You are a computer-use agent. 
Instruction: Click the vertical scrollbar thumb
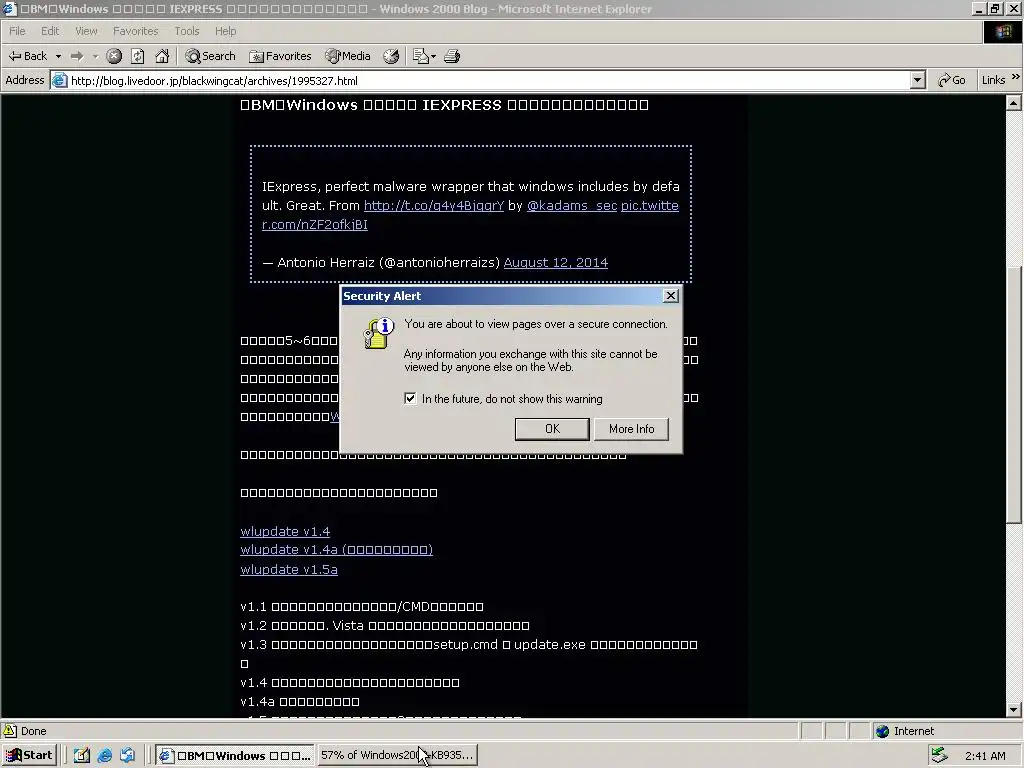tap(1013, 395)
